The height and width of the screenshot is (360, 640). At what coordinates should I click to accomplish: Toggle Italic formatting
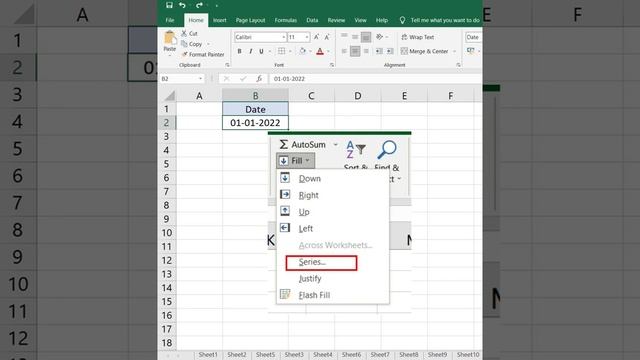coord(251,51)
